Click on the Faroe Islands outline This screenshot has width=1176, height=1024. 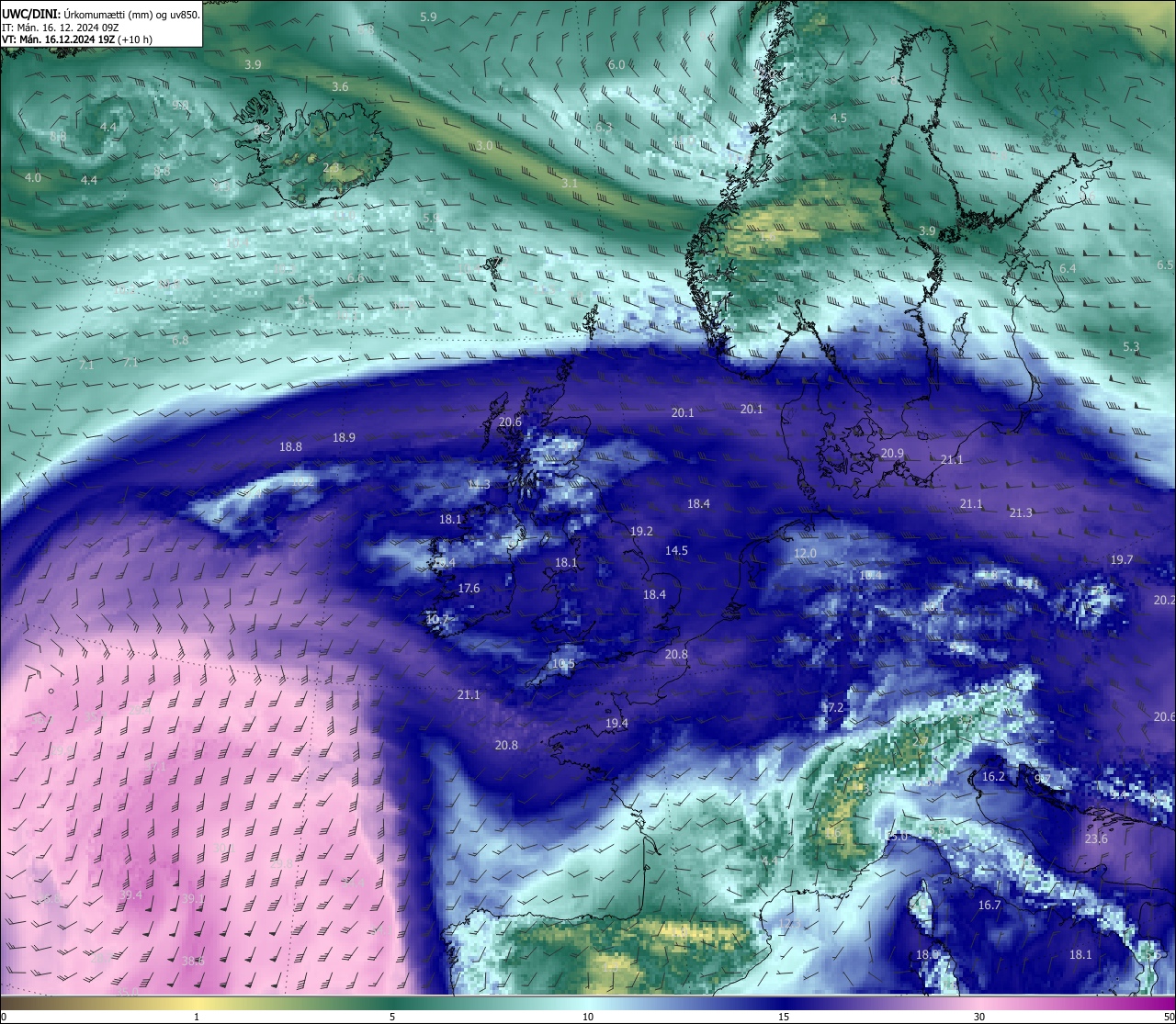[x=493, y=272]
